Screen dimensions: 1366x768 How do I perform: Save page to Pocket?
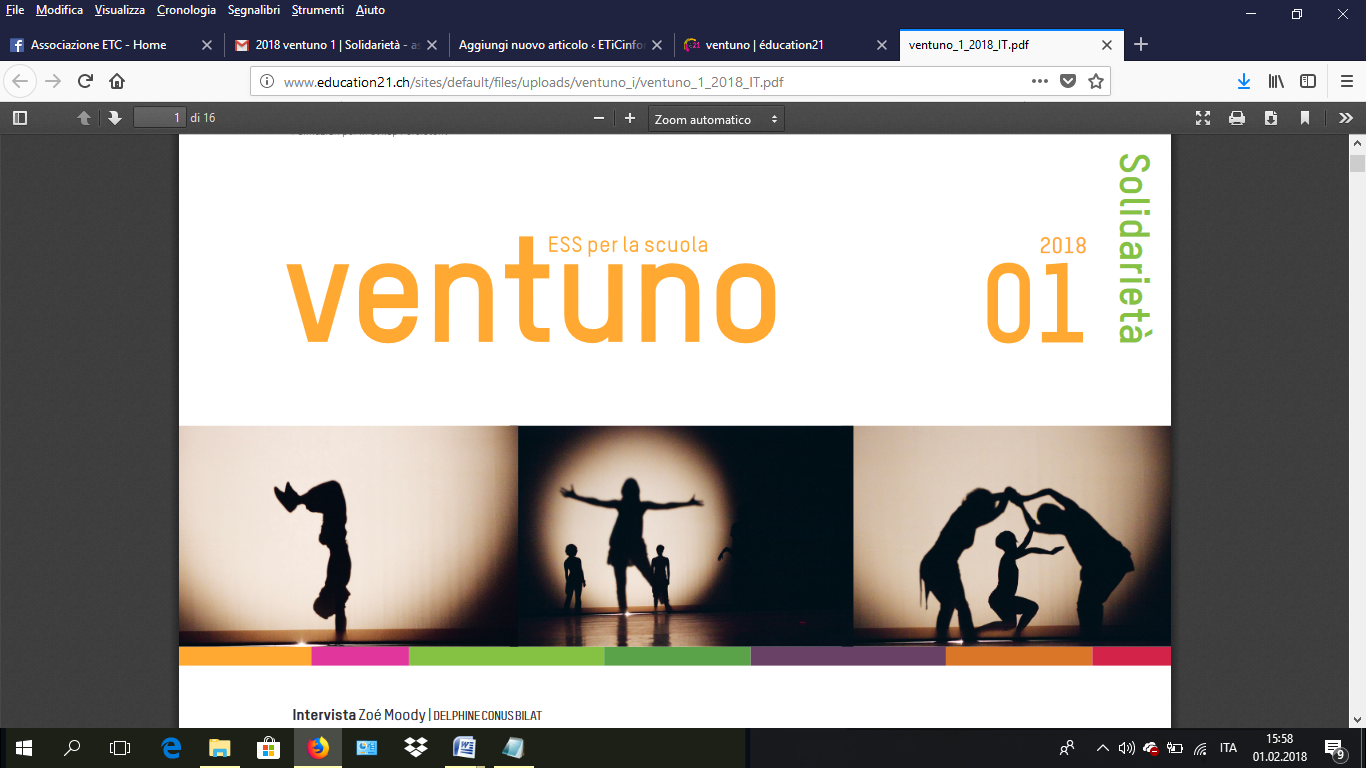pos(1068,82)
